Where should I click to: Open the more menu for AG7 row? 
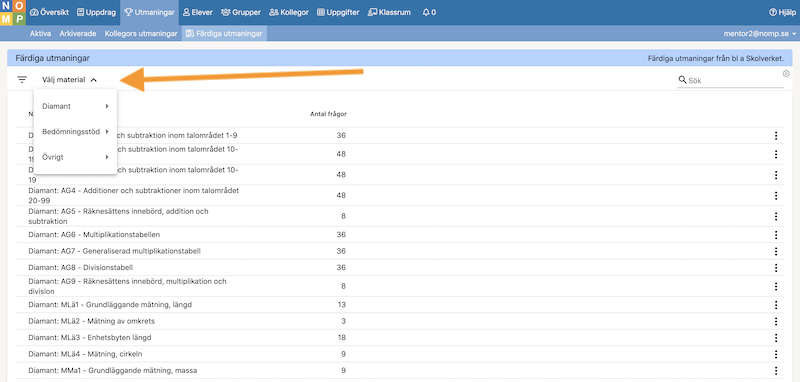point(776,251)
